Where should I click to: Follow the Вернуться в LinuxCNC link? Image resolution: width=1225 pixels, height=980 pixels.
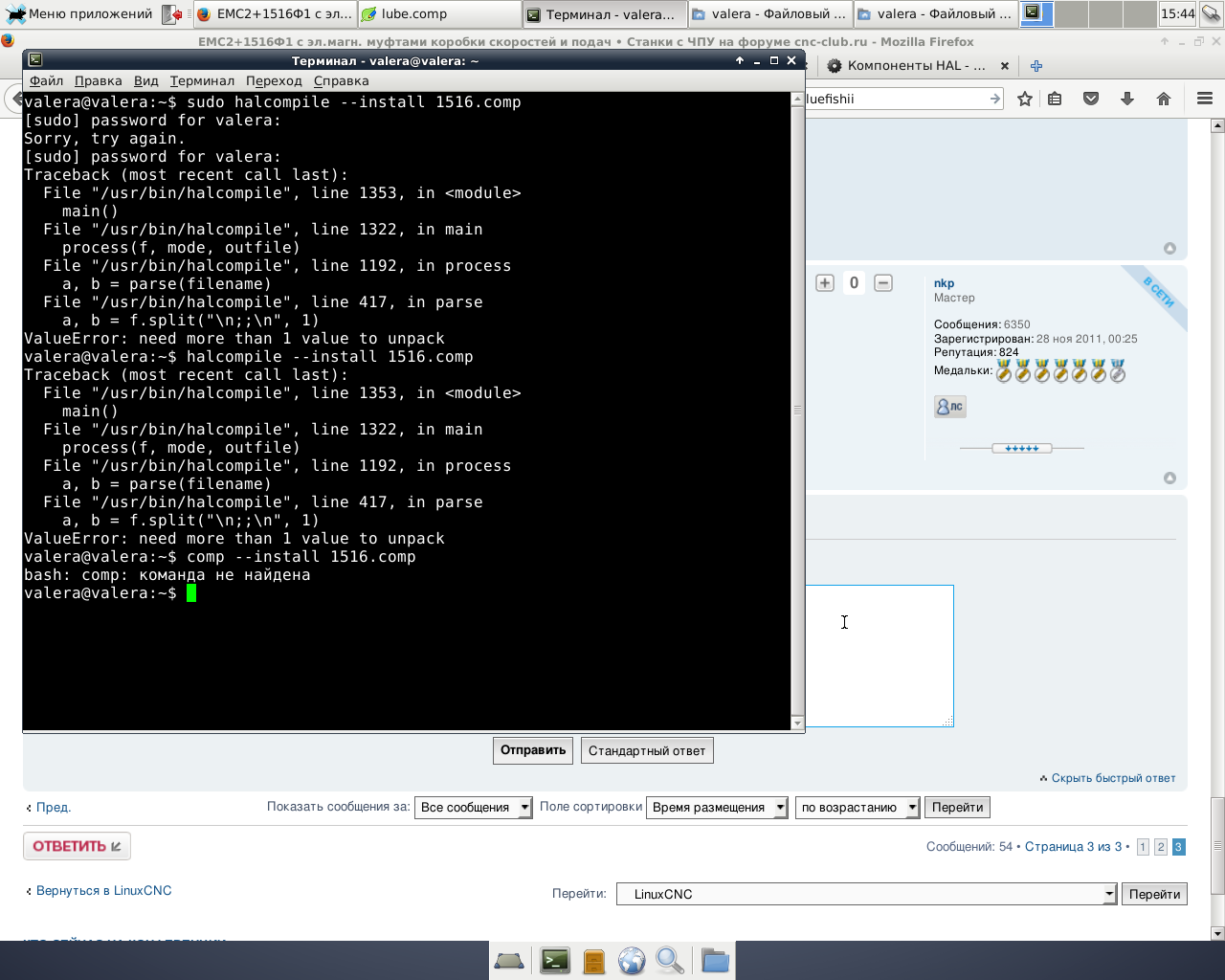coord(103,891)
